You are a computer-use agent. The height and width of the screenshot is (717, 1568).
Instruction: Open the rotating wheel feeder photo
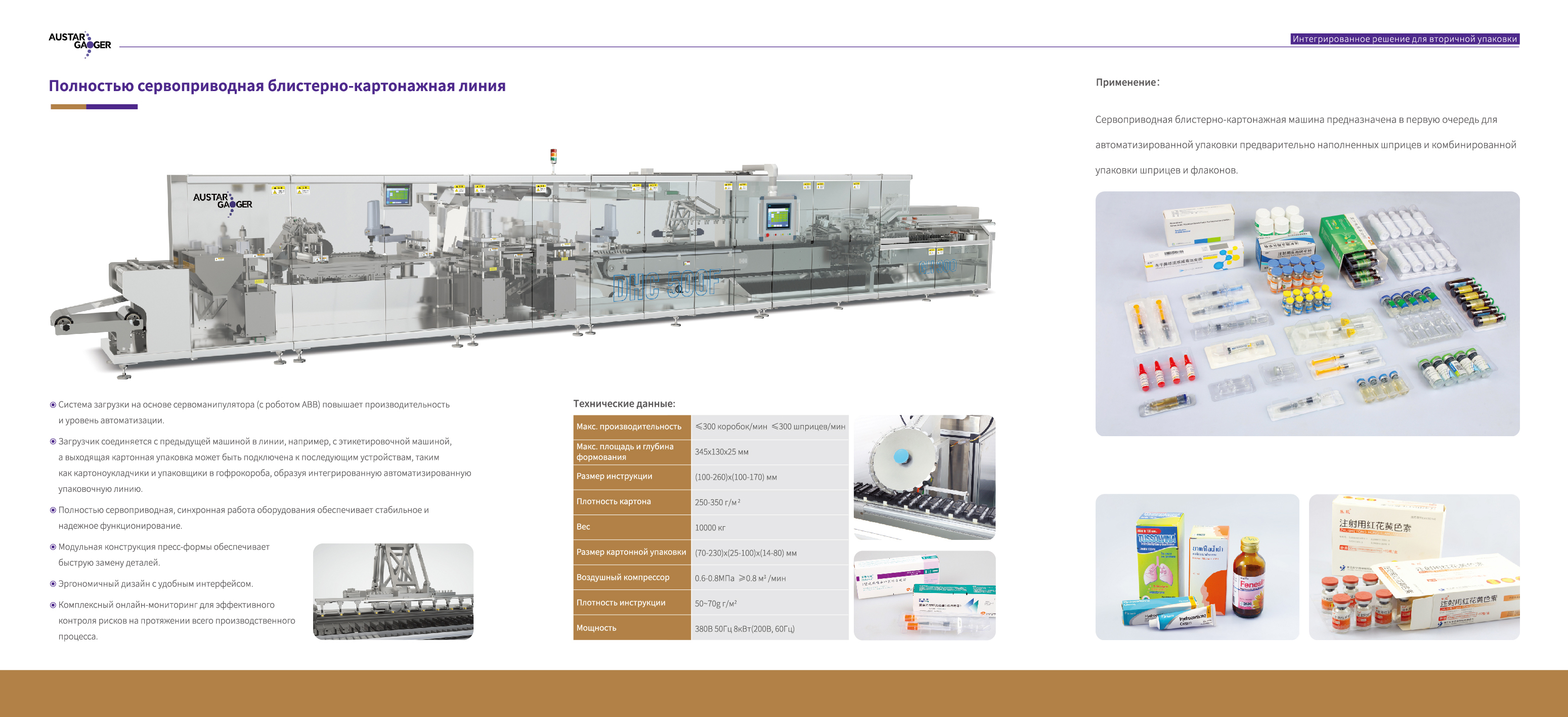click(924, 477)
